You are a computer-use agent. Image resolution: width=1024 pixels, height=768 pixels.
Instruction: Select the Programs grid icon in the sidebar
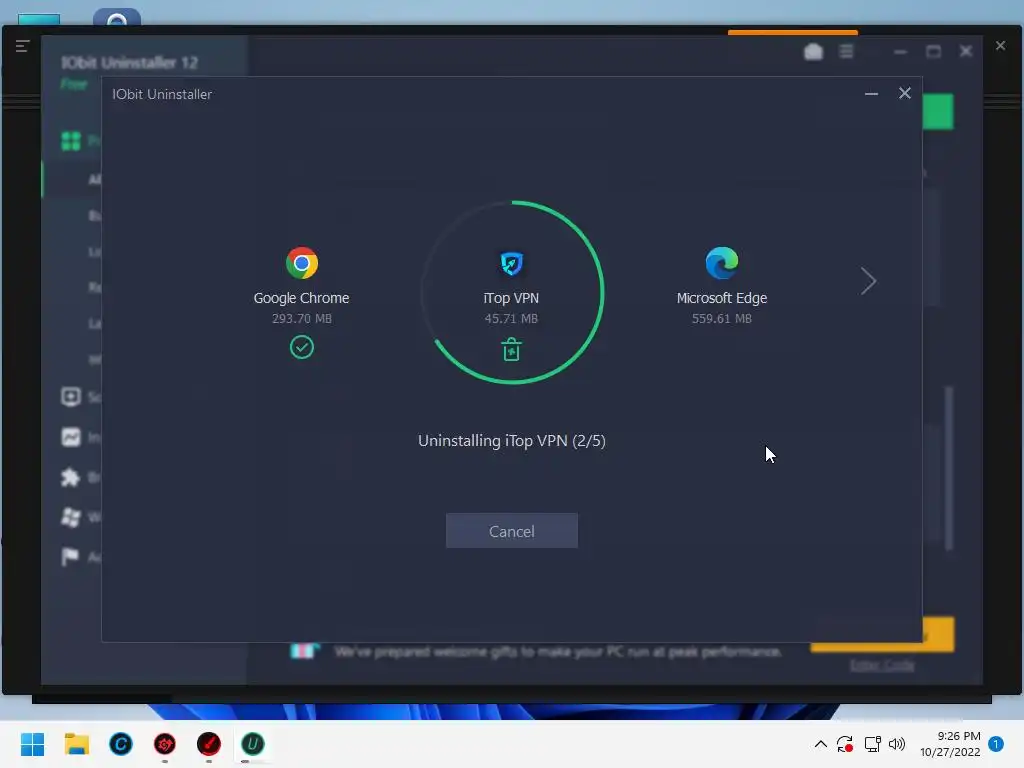click(71, 140)
